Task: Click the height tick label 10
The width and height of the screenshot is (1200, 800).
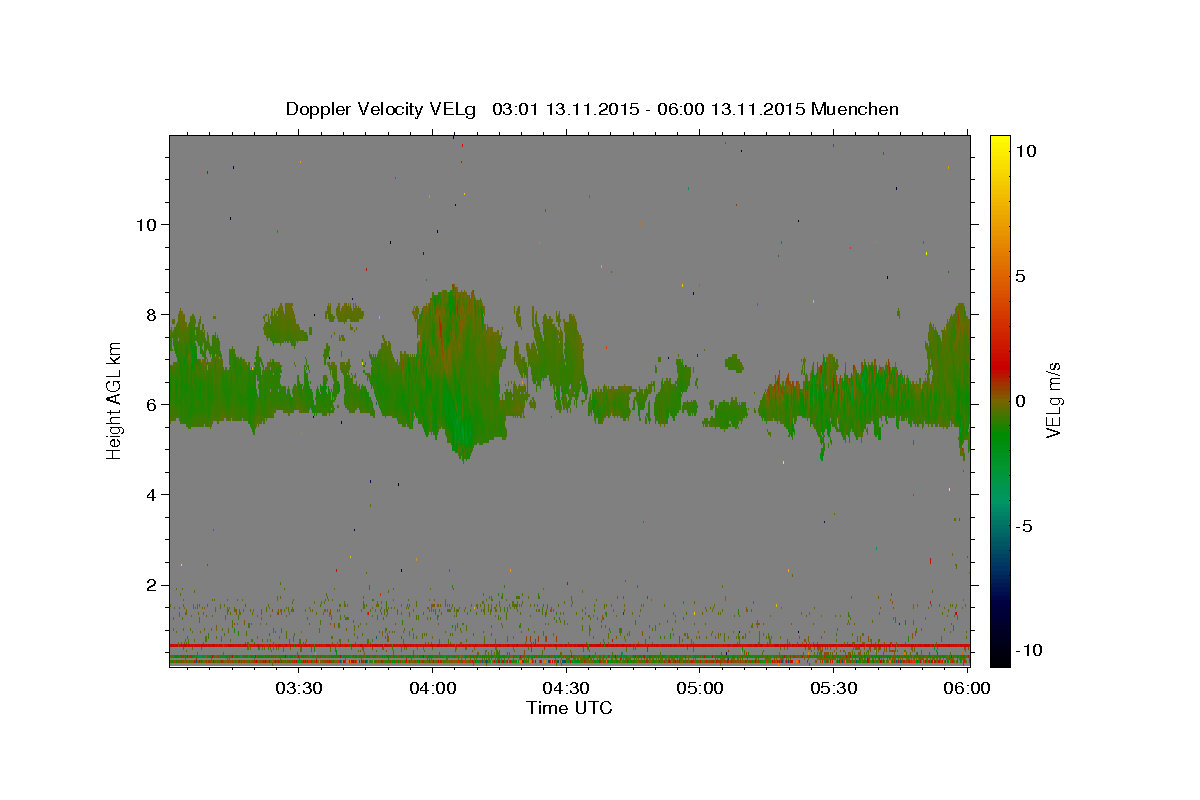Action: (146, 224)
